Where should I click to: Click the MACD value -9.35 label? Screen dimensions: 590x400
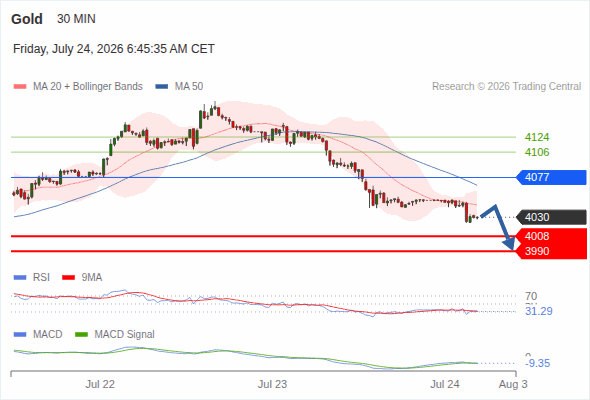click(x=537, y=363)
